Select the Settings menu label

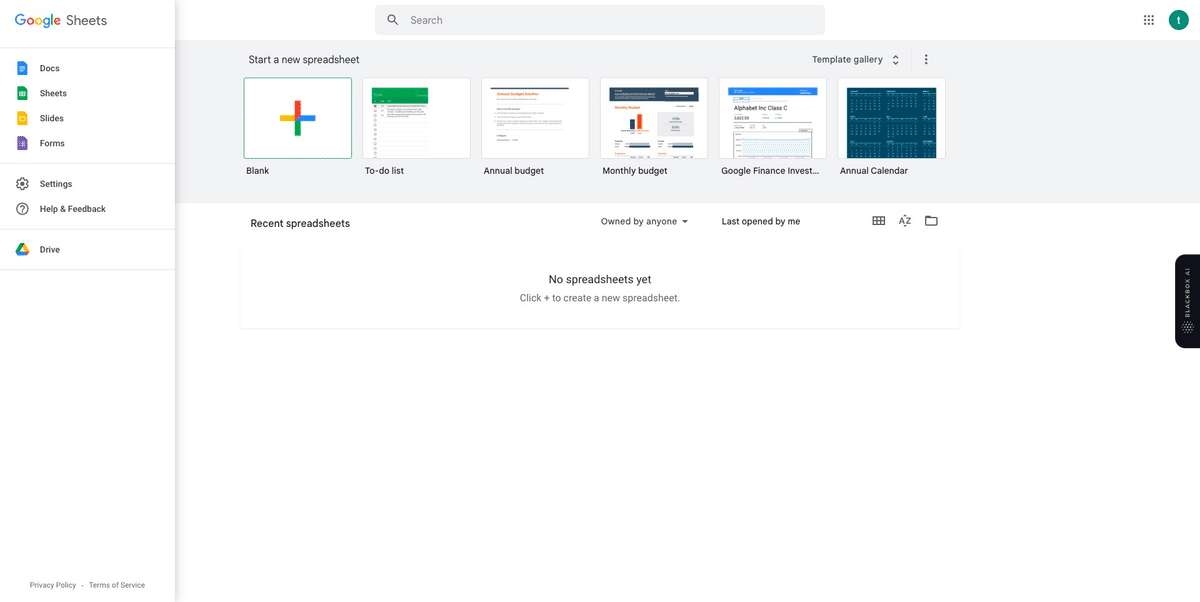coord(56,184)
